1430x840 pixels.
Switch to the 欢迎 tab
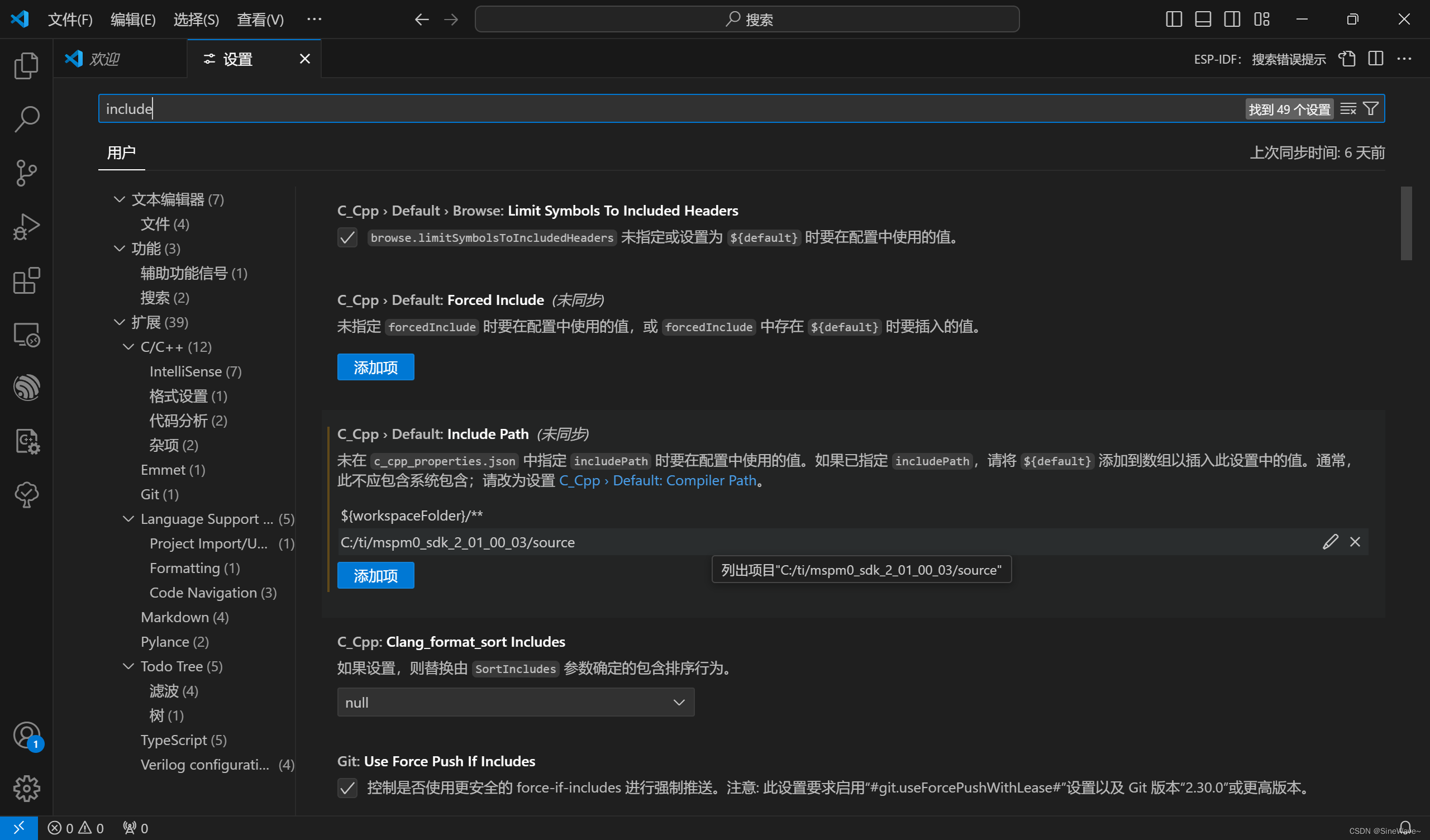pyautogui.click(x=104, y=59)
